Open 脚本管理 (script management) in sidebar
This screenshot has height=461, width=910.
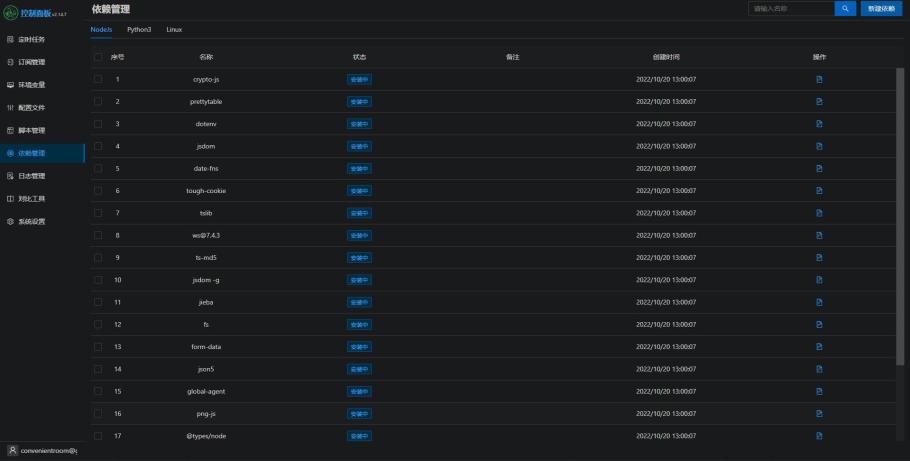tap(31, 130)
